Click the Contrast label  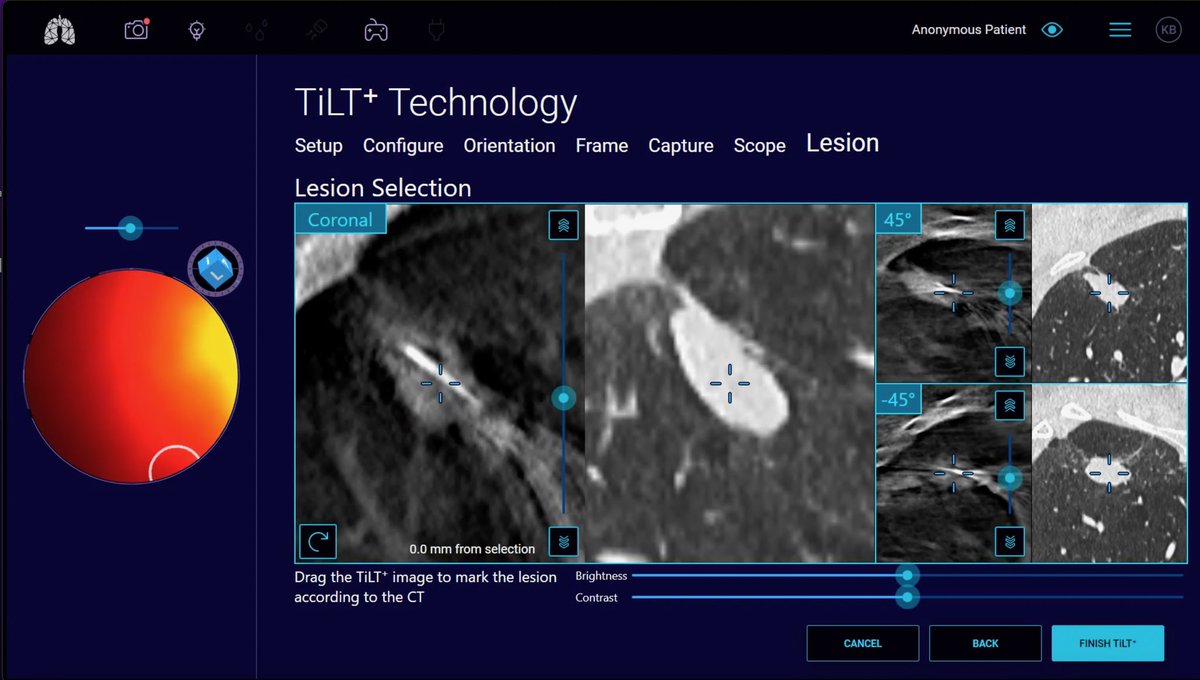tap(597, 598)
